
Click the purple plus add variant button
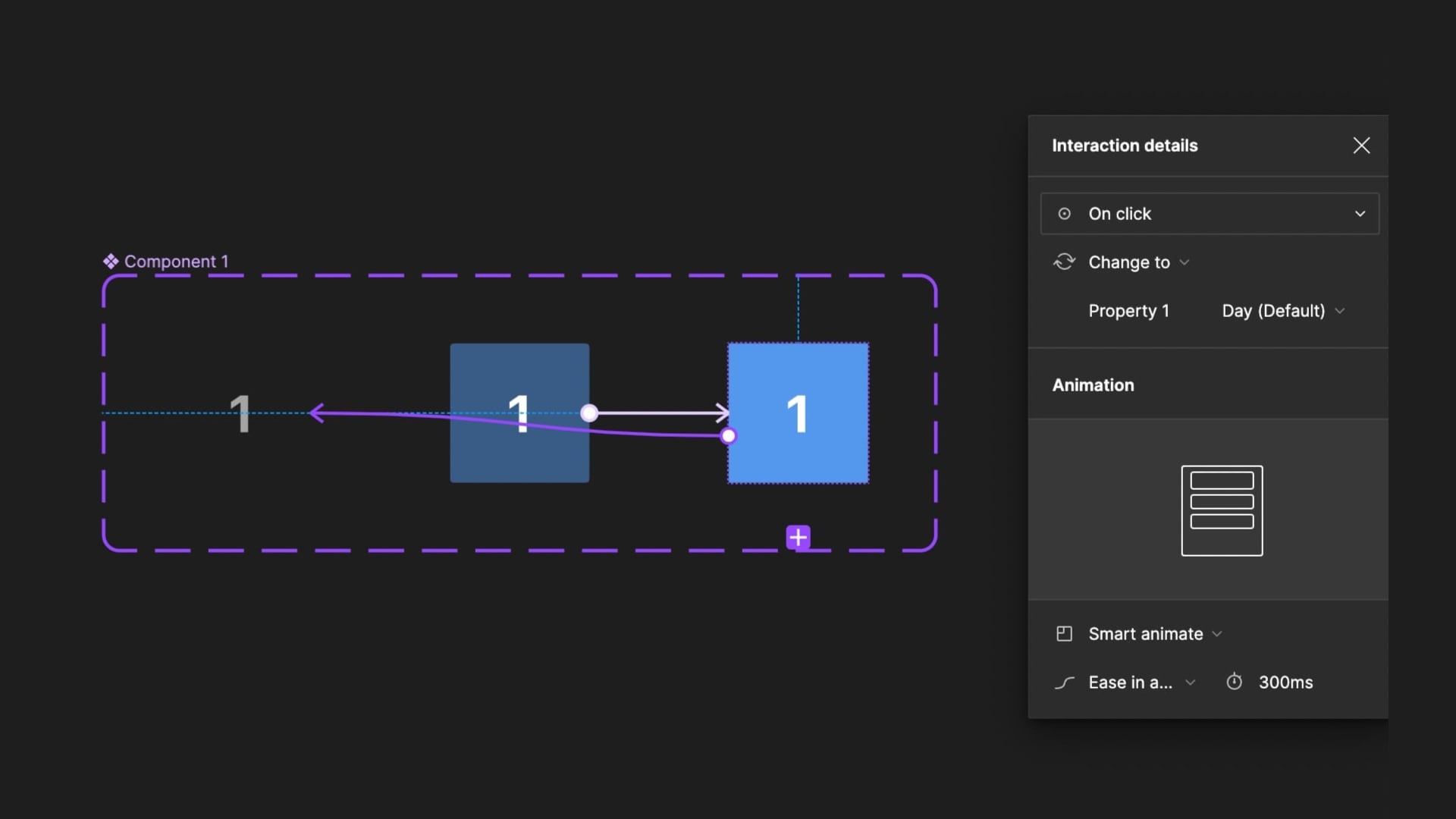(798, 538)
